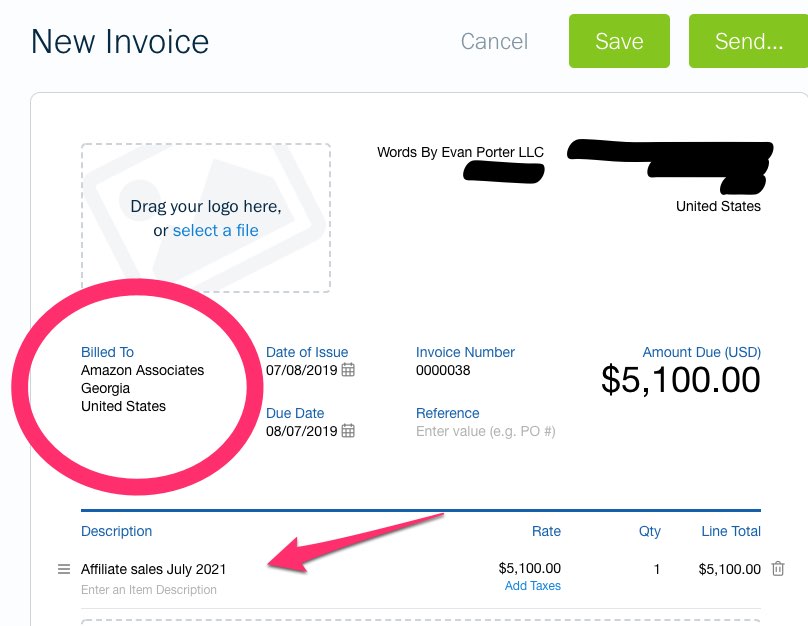This screenshot has height=626, width=808.
Task: Edit the Due Date 08/07/2019
Action: click(301, 431)
